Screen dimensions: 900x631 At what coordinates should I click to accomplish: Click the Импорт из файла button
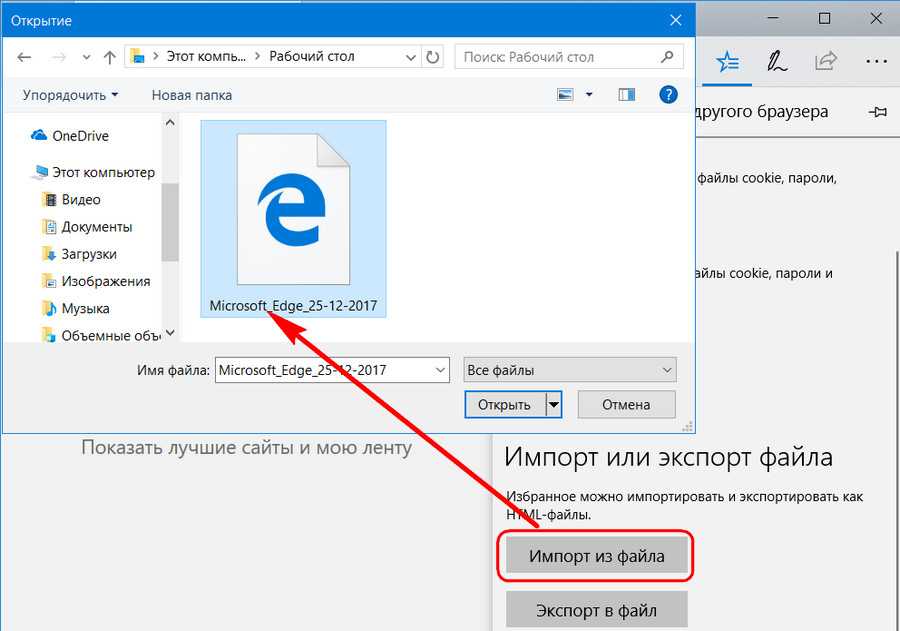(596, 557)
